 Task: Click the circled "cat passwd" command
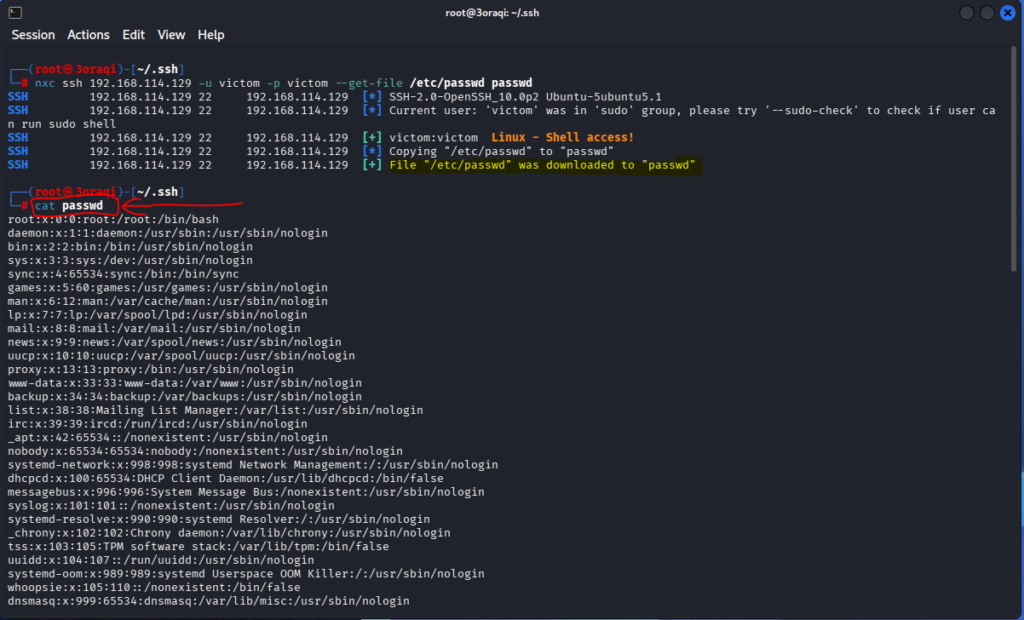coord(75,206)
